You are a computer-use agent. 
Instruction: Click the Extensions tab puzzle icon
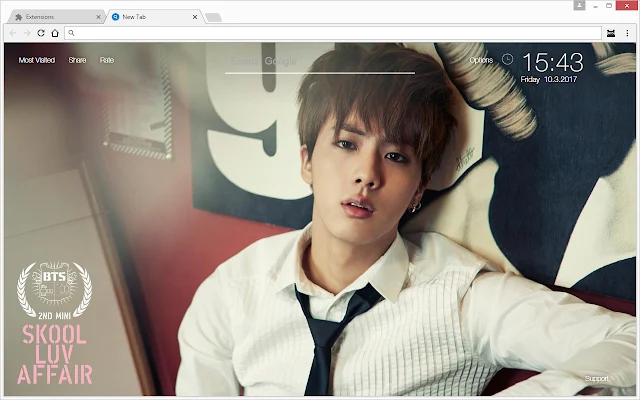[18, 17]
